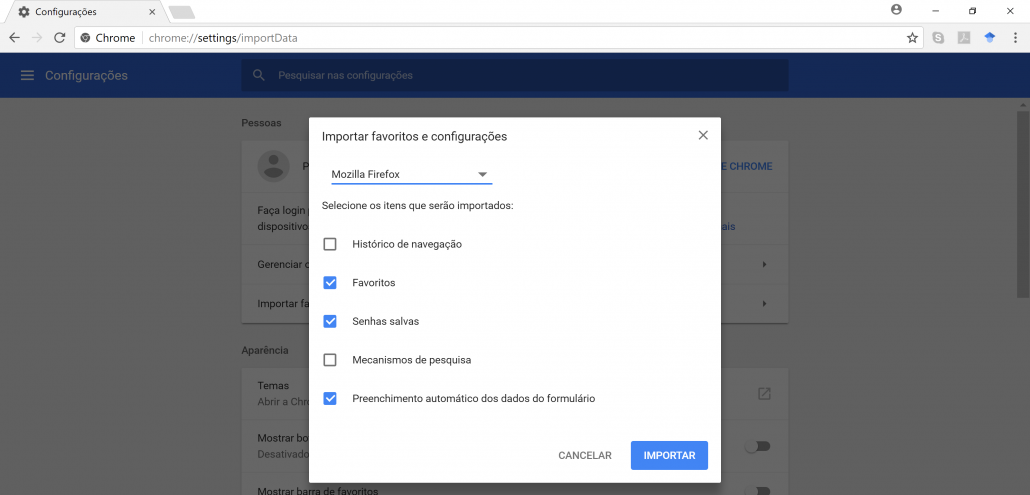
Task: Bookmark this page with the star icon
Action: point(912,38)
